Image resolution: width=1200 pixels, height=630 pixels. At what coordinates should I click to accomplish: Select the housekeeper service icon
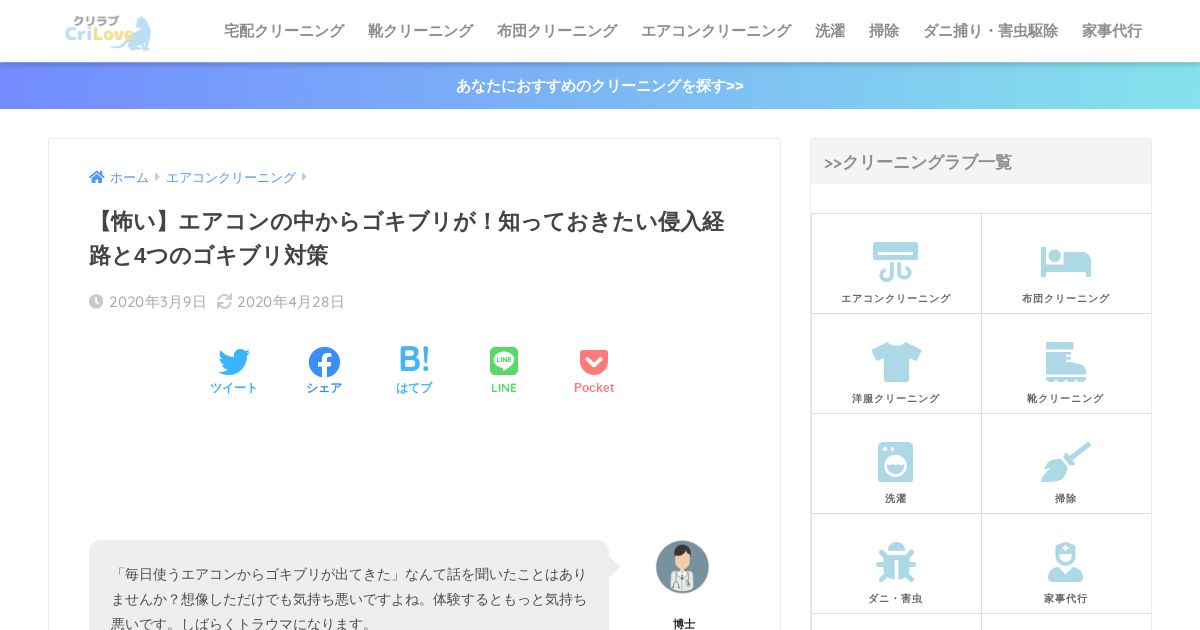(1065, 562)
